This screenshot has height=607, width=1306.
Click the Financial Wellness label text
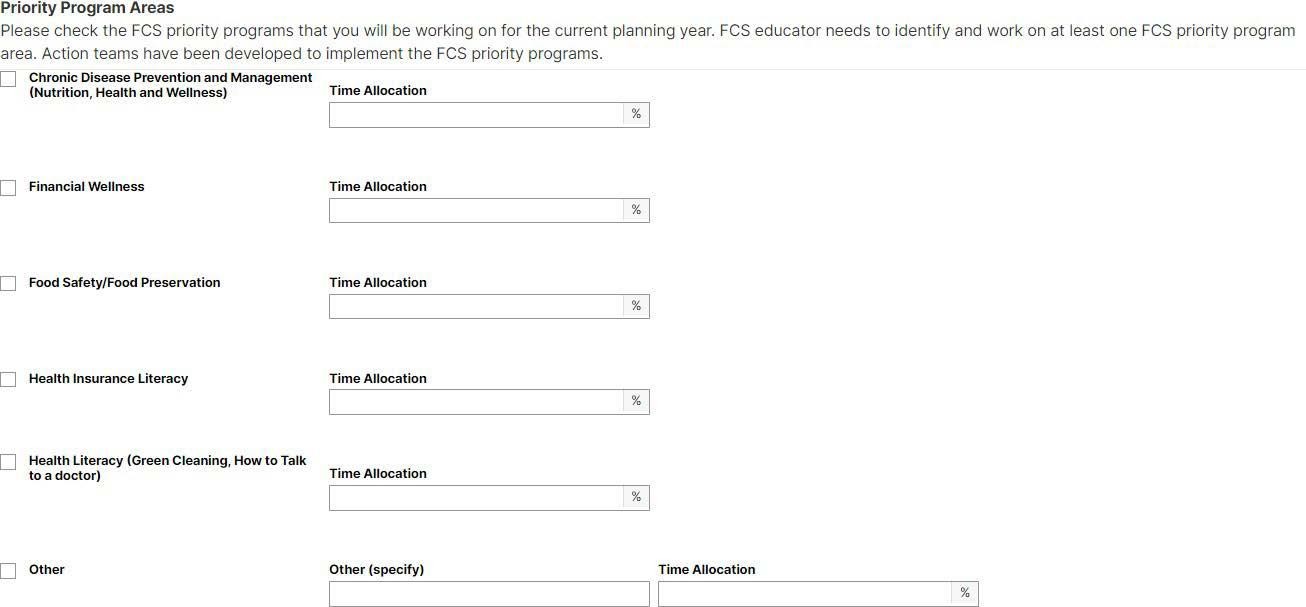pos(86,186)
